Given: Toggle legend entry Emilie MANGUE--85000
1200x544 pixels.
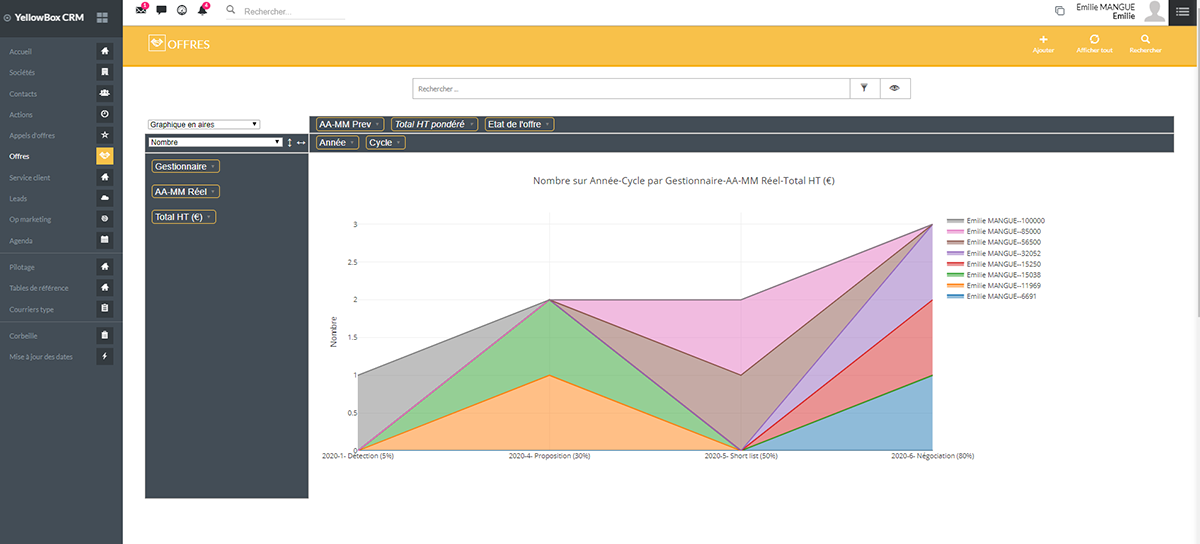Looking at the screenshot, I should coord(994,232).
